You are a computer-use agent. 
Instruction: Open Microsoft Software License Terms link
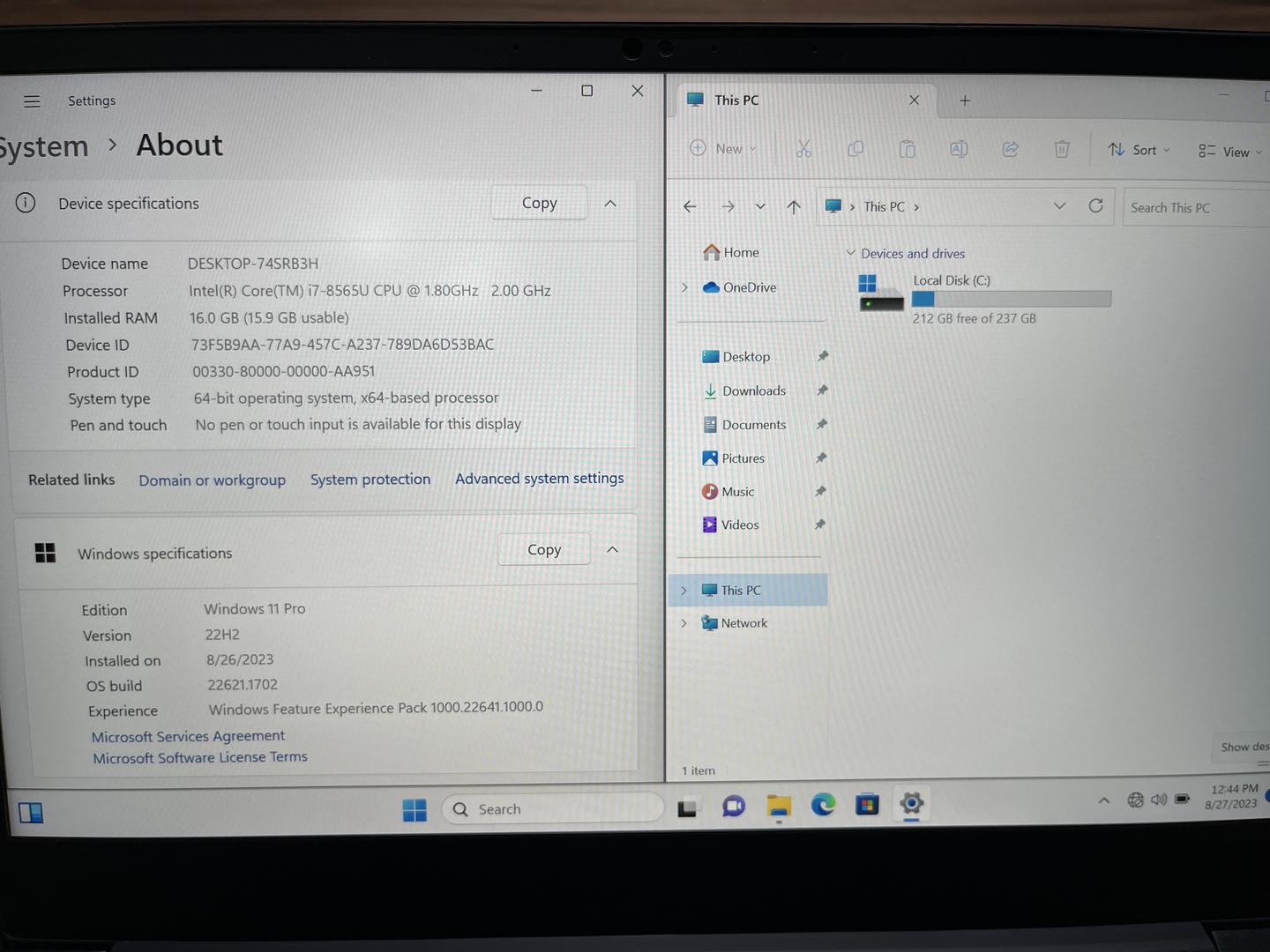pyautogui.click(x=200, y=757)
